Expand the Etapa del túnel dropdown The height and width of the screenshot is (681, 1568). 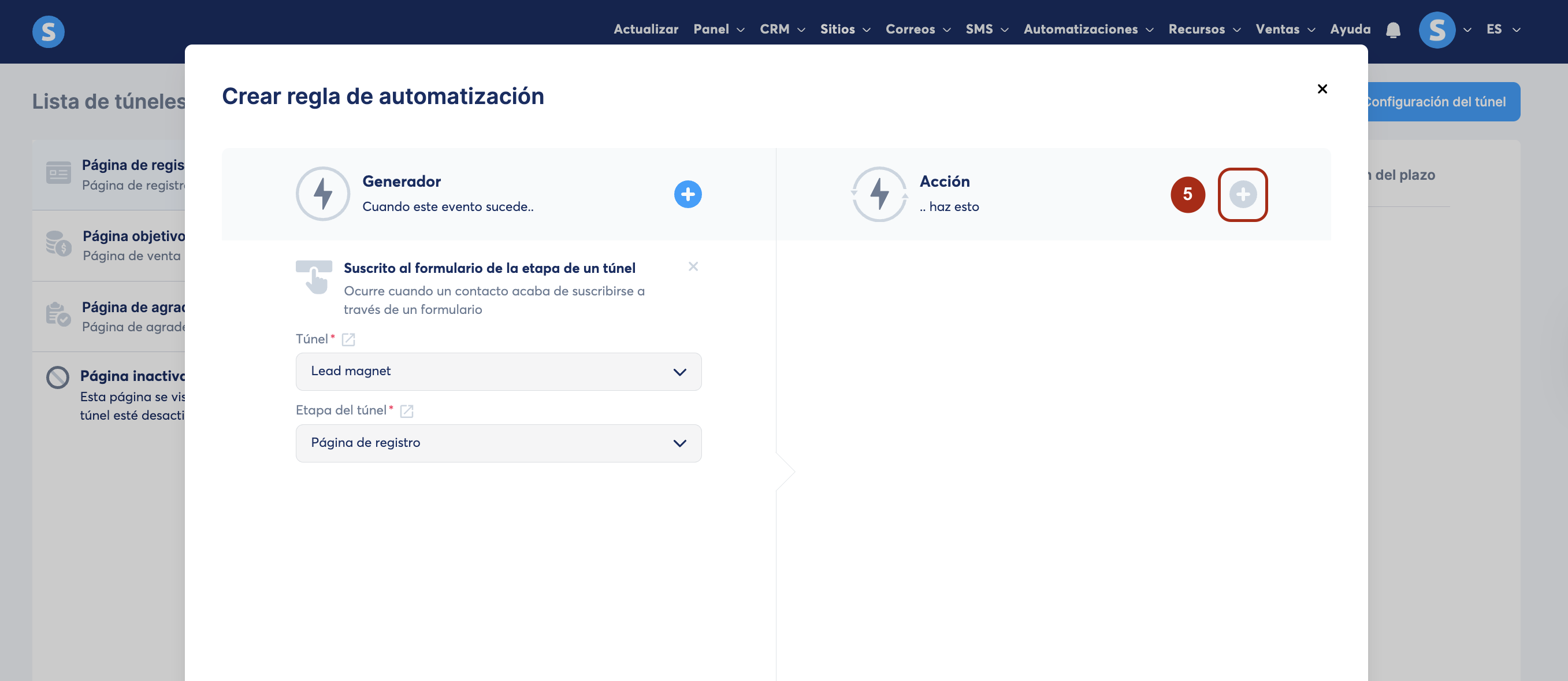pyautogui.click(x=498, y=443)
